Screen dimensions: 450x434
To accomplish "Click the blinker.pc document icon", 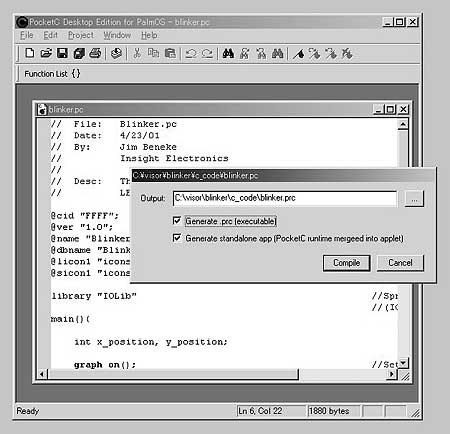I will 42,109.
